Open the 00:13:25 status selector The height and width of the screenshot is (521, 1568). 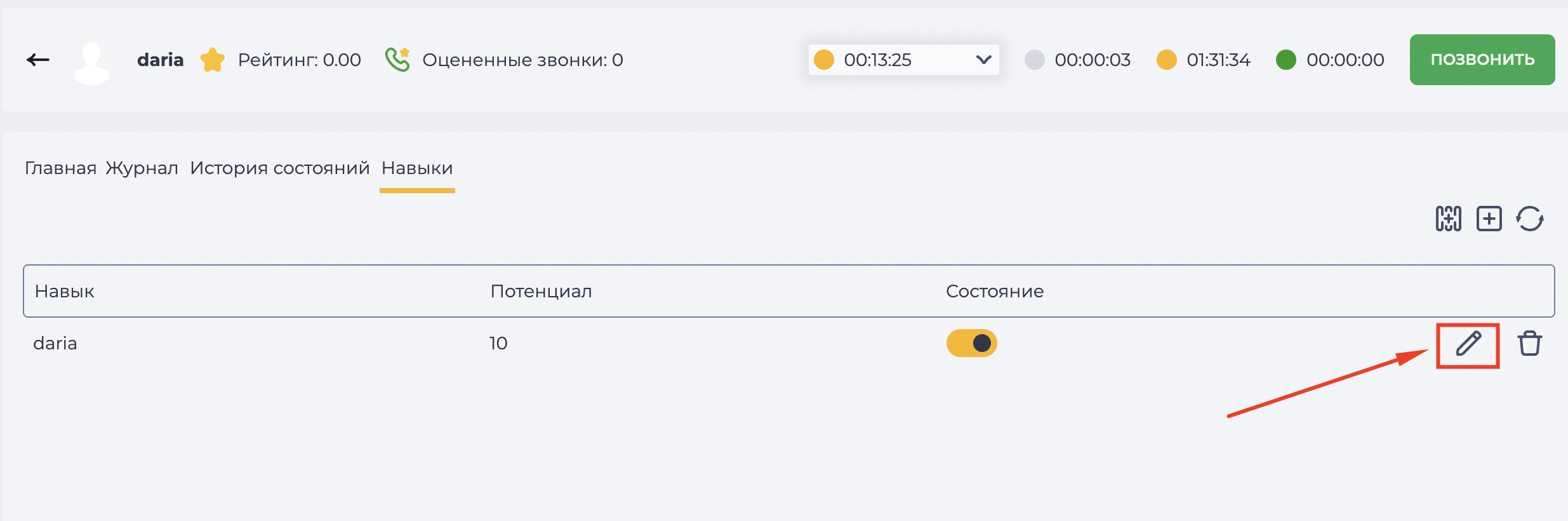coord(903,60)
